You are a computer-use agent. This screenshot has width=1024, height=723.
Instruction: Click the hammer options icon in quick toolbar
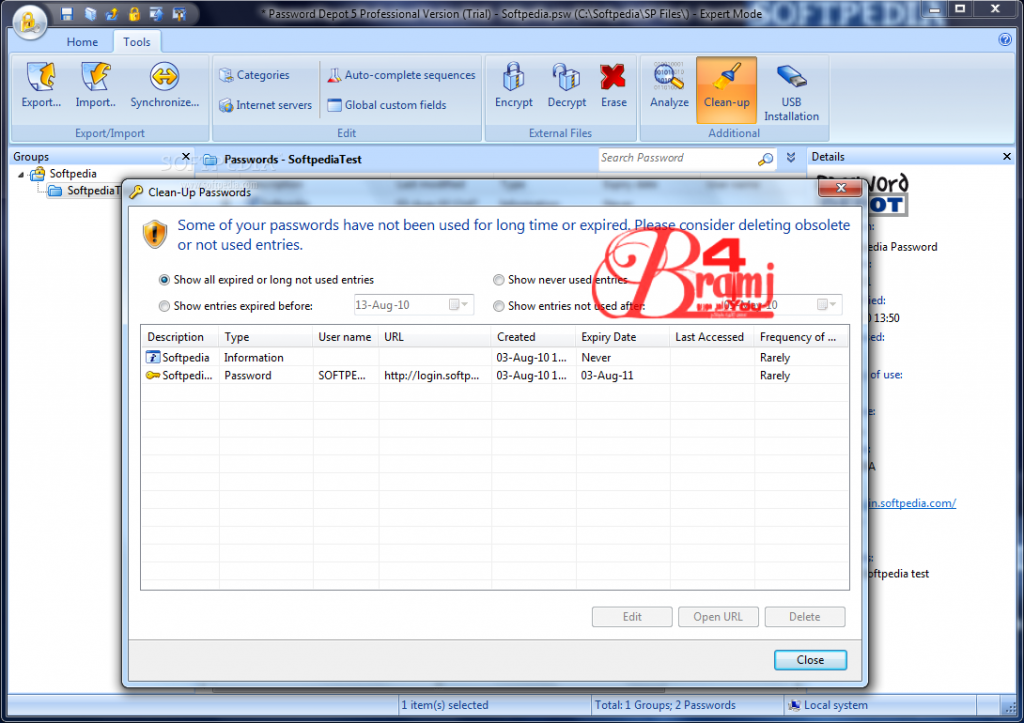(179, 14)
